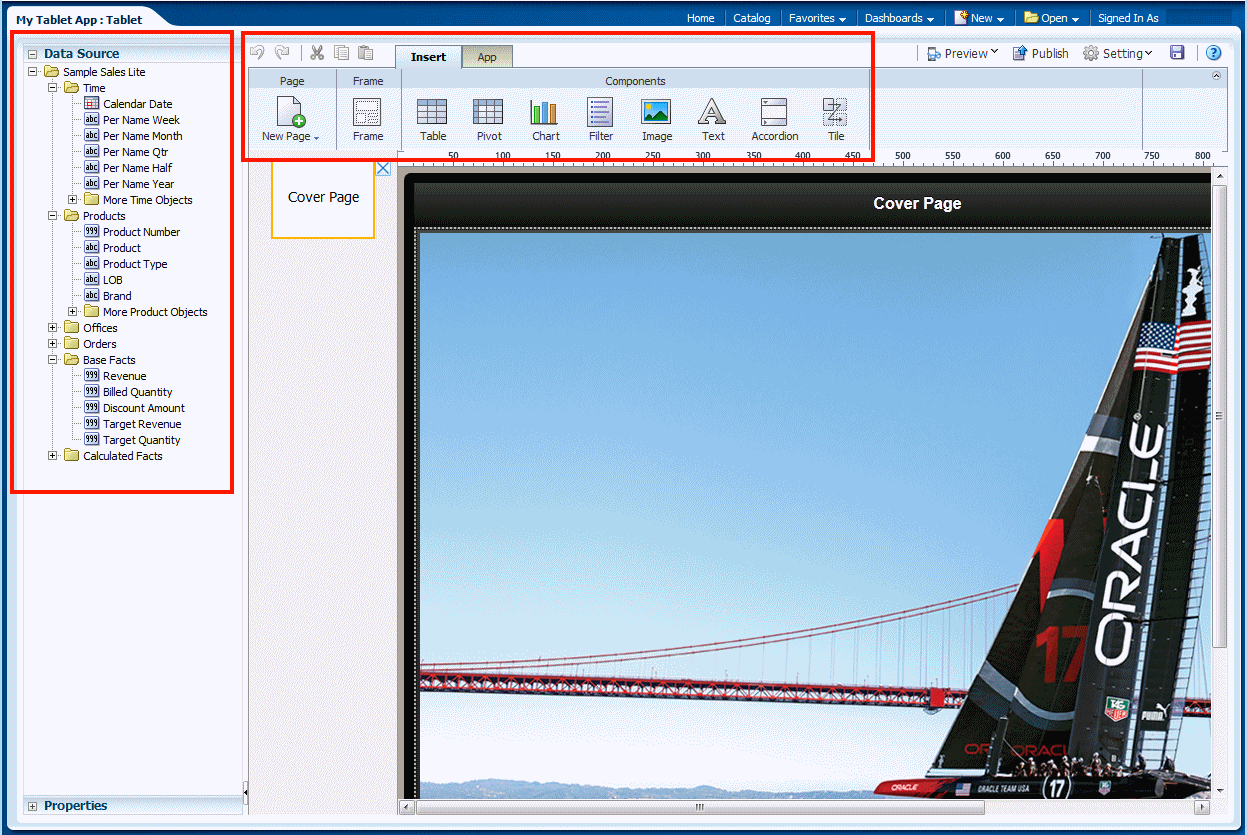The height and width of the screenshot is (835, 1248).
Task: Collapse the Sample Sales Lite node
Action: pyautogui.click(x=33, y=72)
